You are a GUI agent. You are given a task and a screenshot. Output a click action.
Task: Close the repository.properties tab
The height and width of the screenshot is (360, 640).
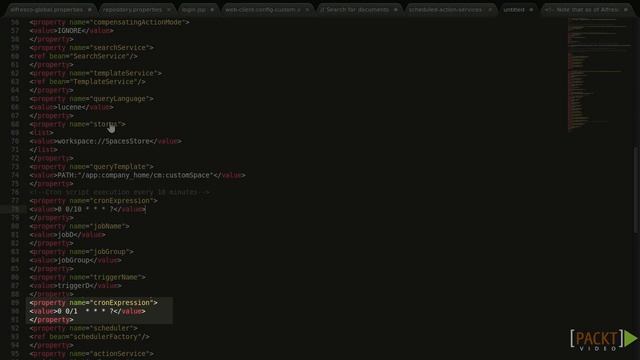(169, 9)
